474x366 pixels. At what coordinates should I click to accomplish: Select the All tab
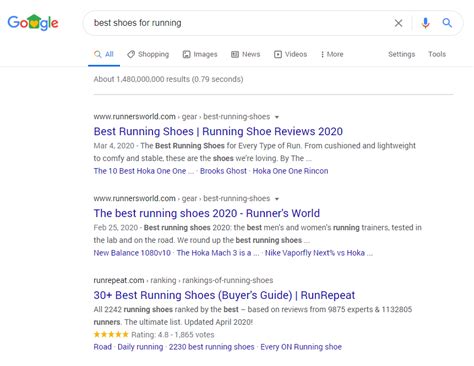(104, 54)
